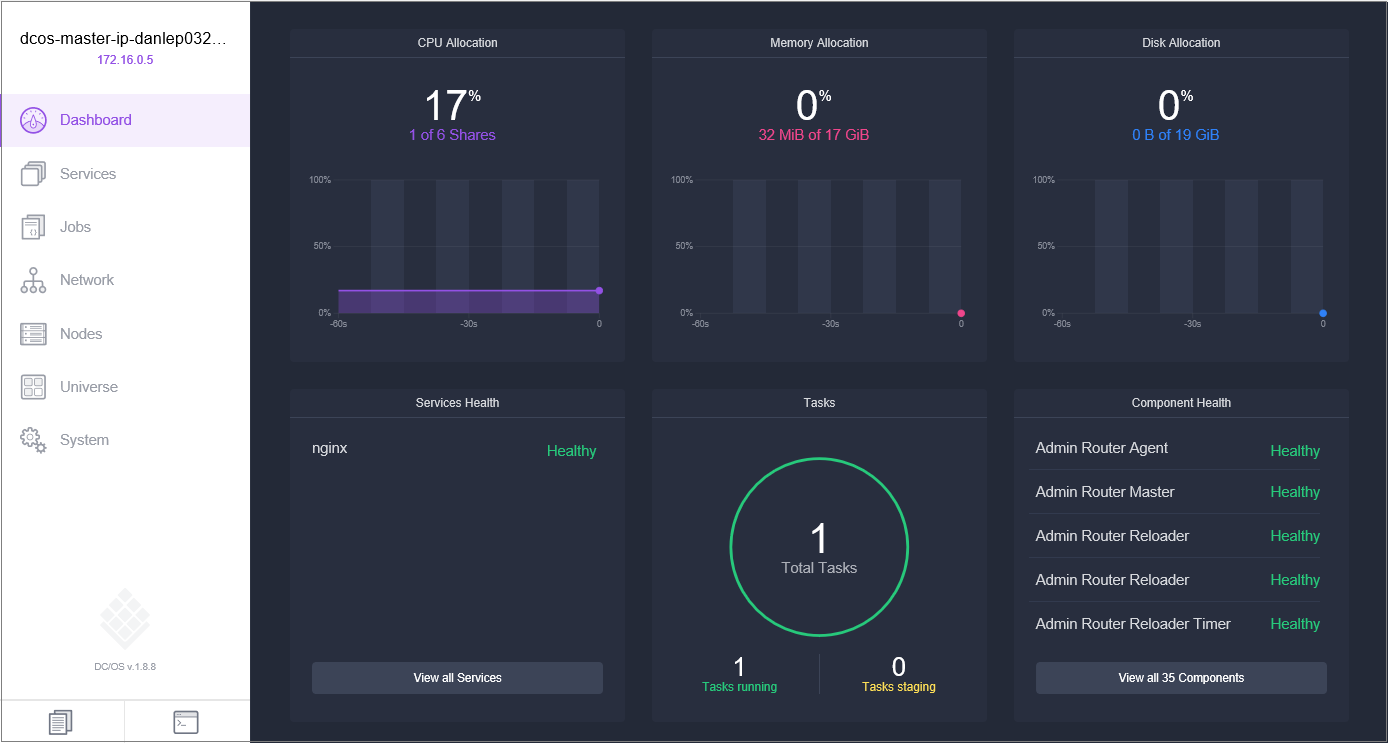Select the Jobs sidebar icon
Image resolution: width=1388 pixels, height=743 pixels.
[x=32, y=226]
